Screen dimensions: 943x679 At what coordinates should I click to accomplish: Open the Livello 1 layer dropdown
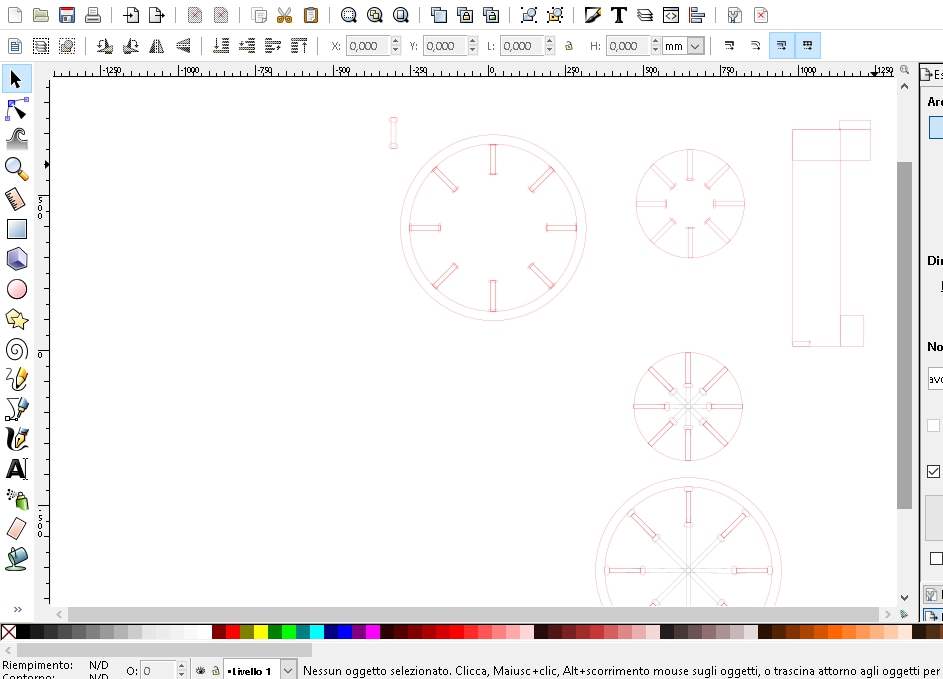(x=288, y=670)
